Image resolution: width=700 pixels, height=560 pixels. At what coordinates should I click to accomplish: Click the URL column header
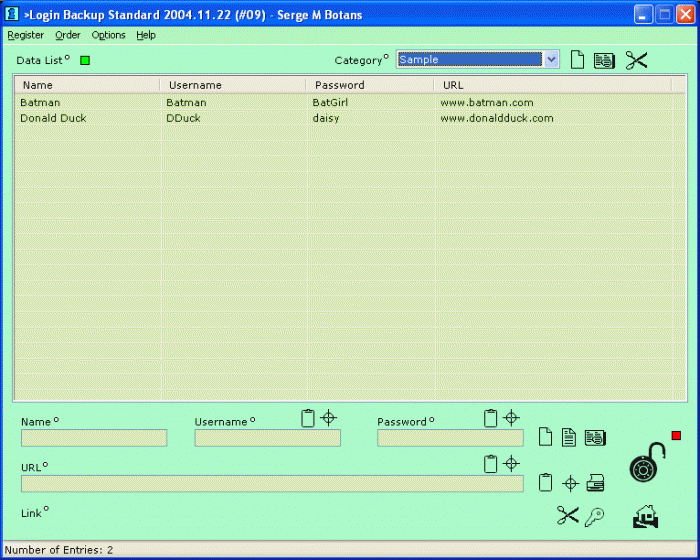point(453,85)
